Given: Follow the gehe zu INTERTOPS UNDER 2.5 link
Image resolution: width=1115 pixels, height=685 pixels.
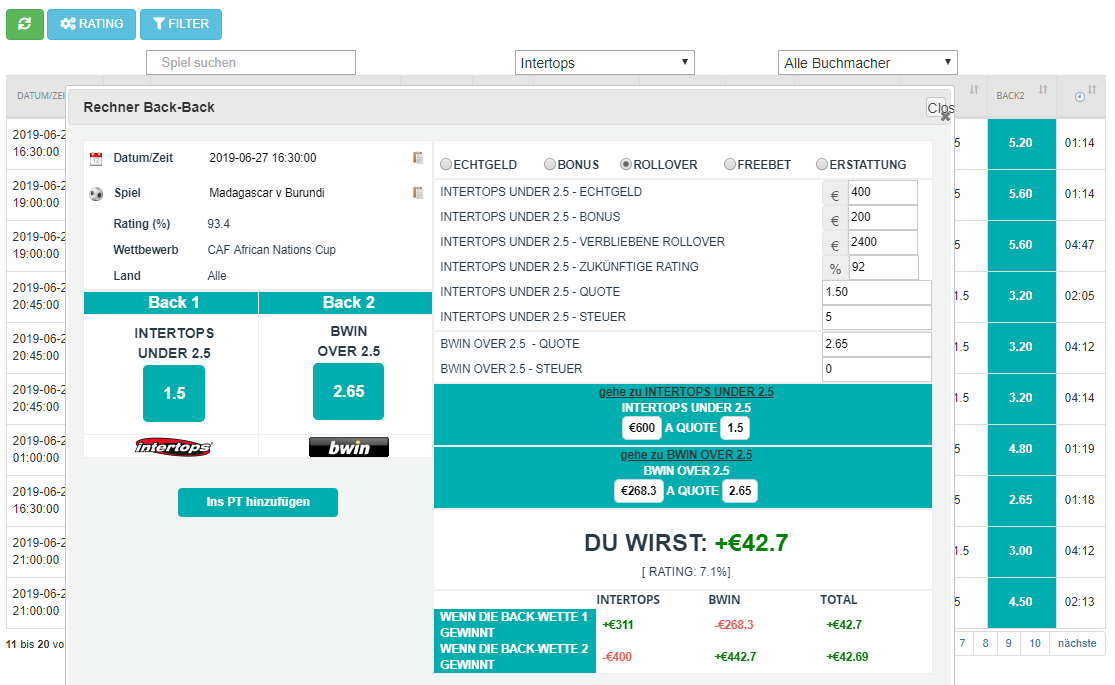Looking at the screenshot, I should (685, 392).
